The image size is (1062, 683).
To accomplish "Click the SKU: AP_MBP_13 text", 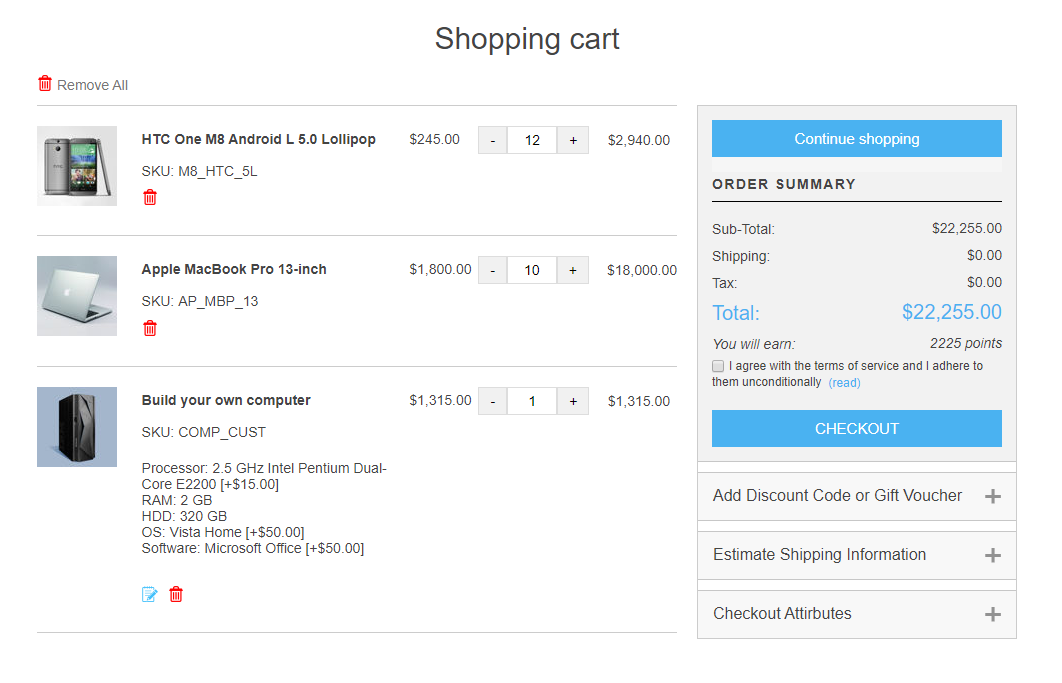I will coord(200,302).
